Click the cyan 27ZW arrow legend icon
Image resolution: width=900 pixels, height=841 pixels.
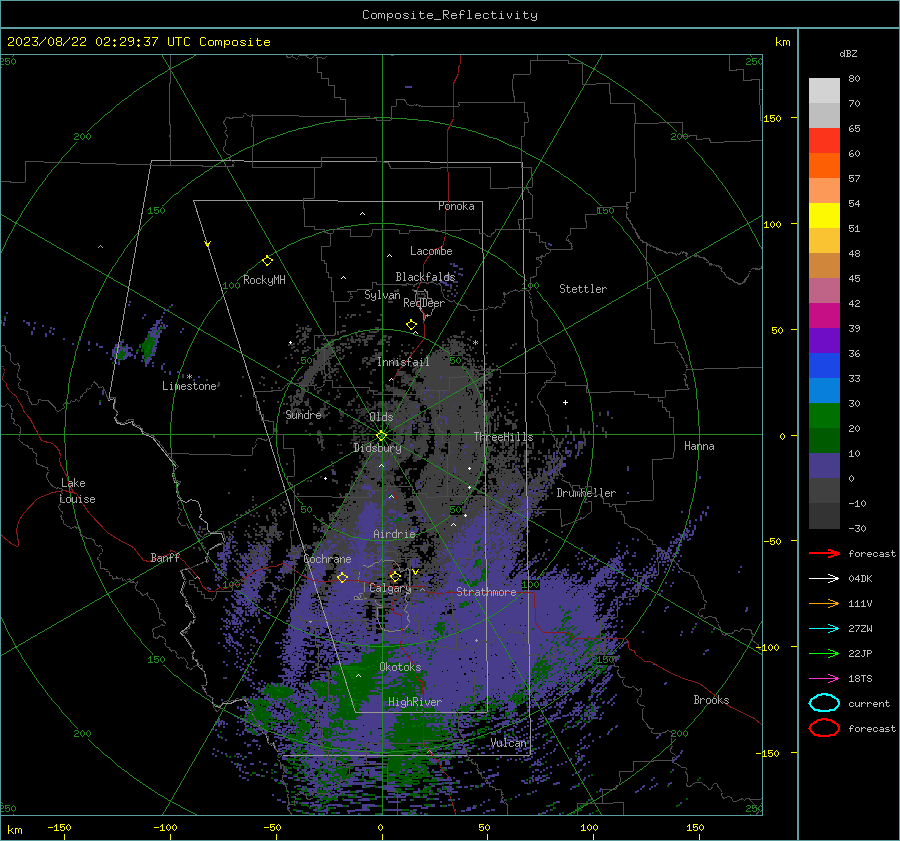pyautogui.click(x=824, y=629)
